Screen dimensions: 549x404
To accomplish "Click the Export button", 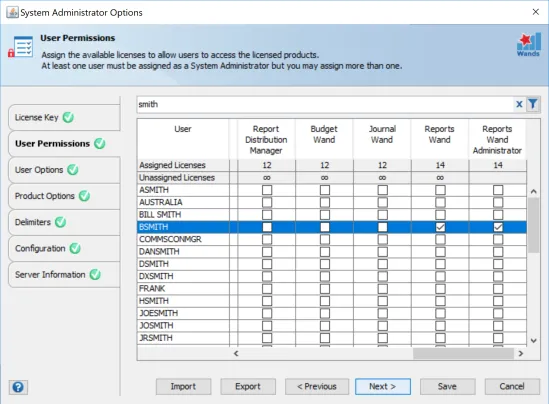I will pyautogui.click(x=248, y=386).
